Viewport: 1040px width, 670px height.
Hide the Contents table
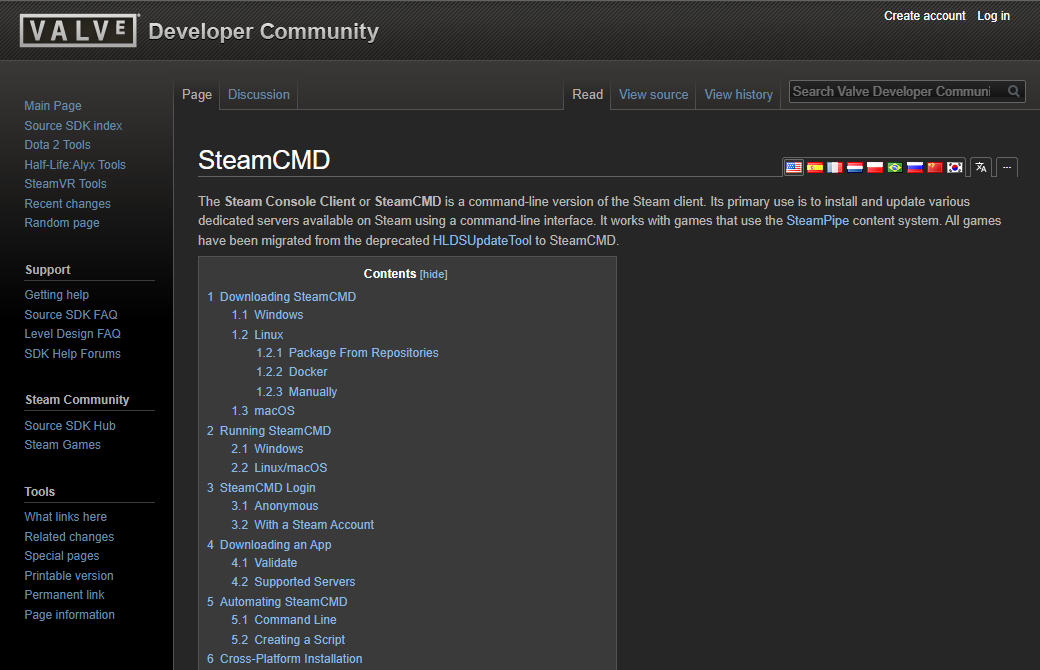pyautogui.click(x=434, y=275)
